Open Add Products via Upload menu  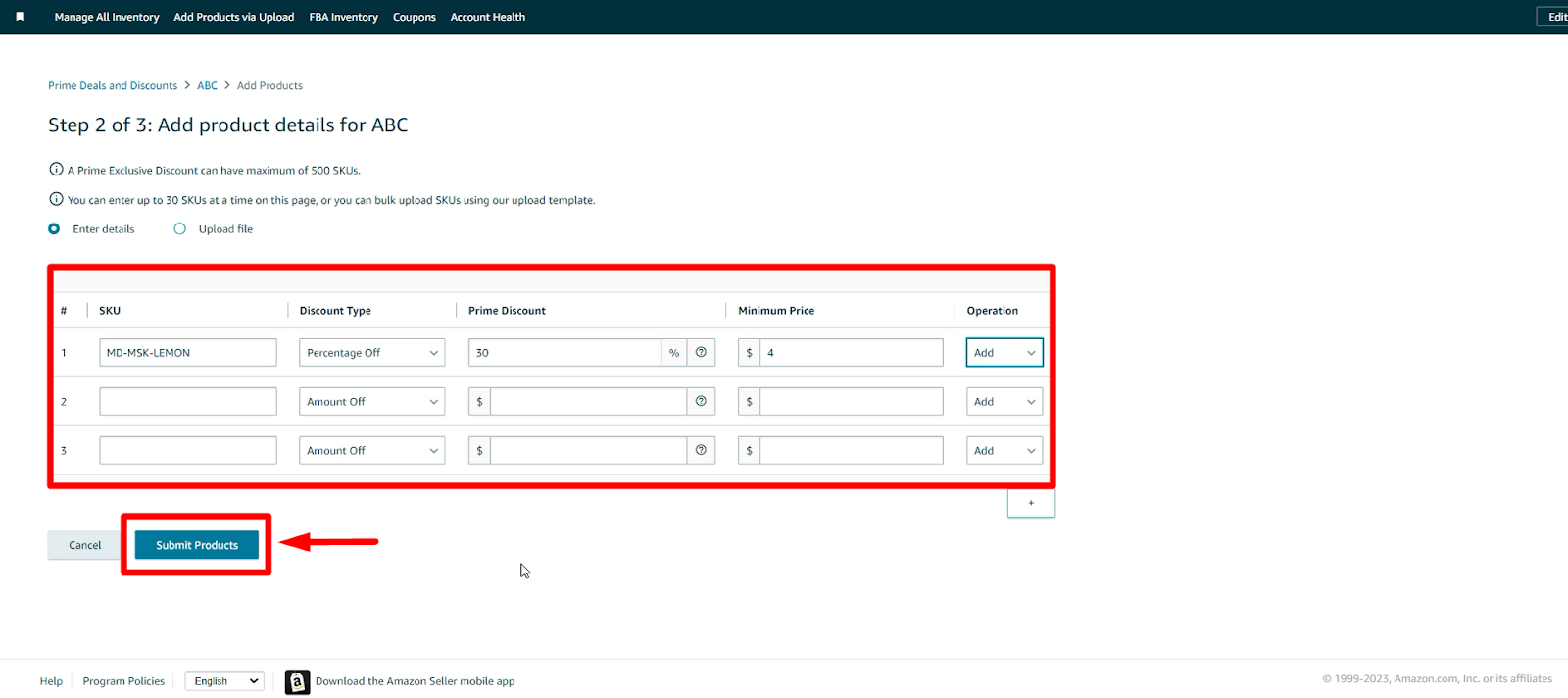click(x=234, y=17)
